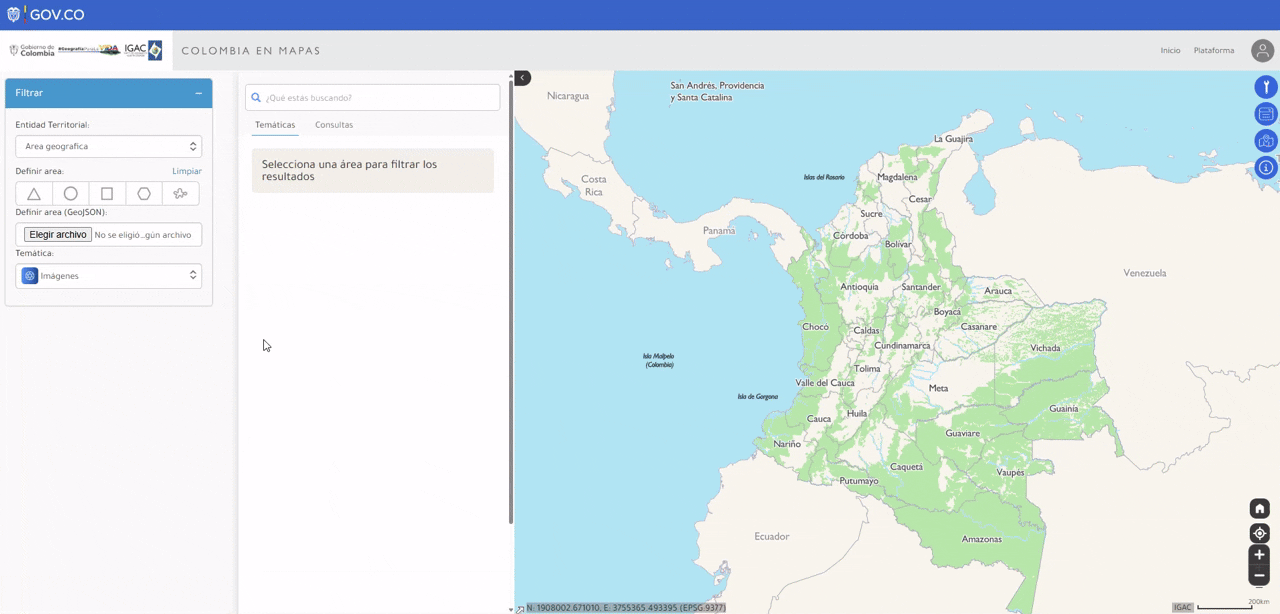Click 'No se eligió' file status text
The height and width of the screenshot is (614, 1280).
[143, 235]
